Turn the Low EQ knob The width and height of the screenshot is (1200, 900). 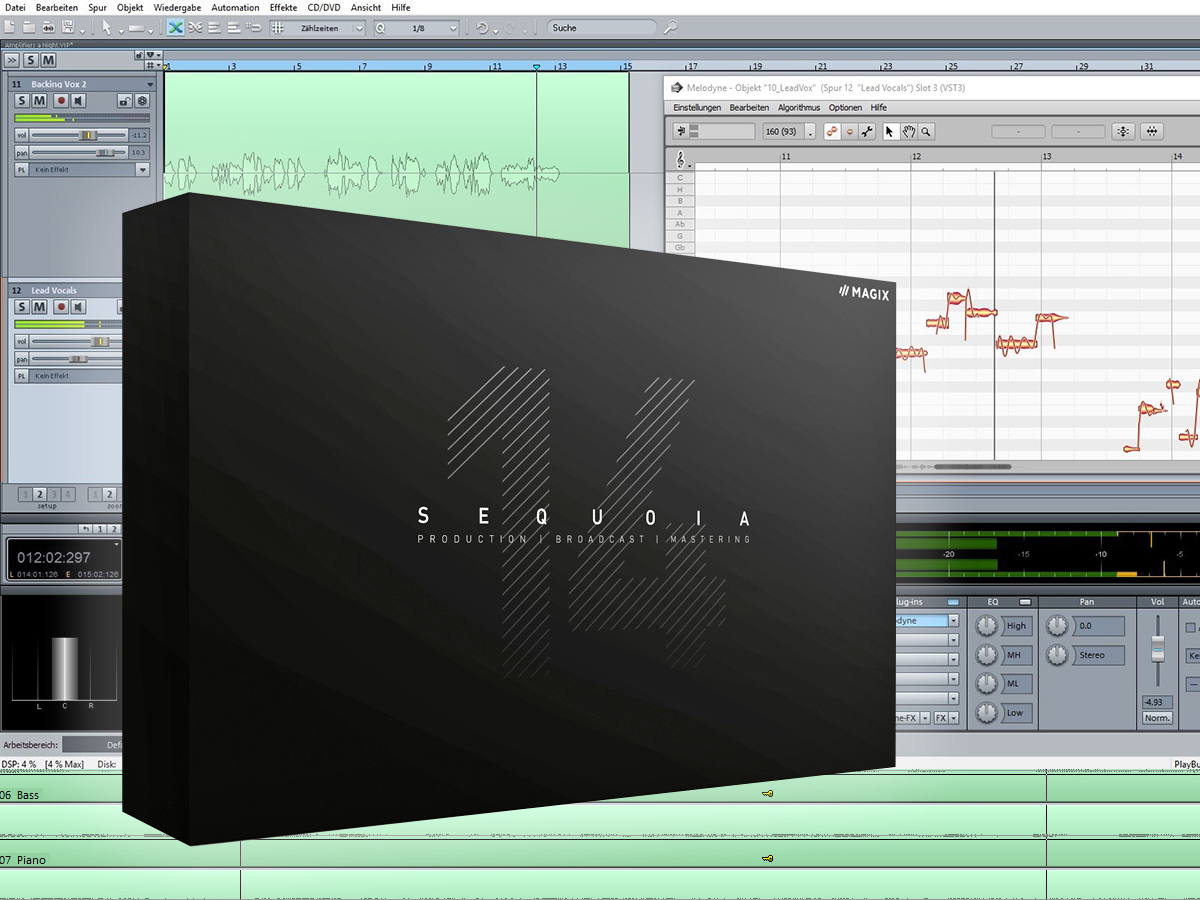pyautogui.click(x=988, y=712)
